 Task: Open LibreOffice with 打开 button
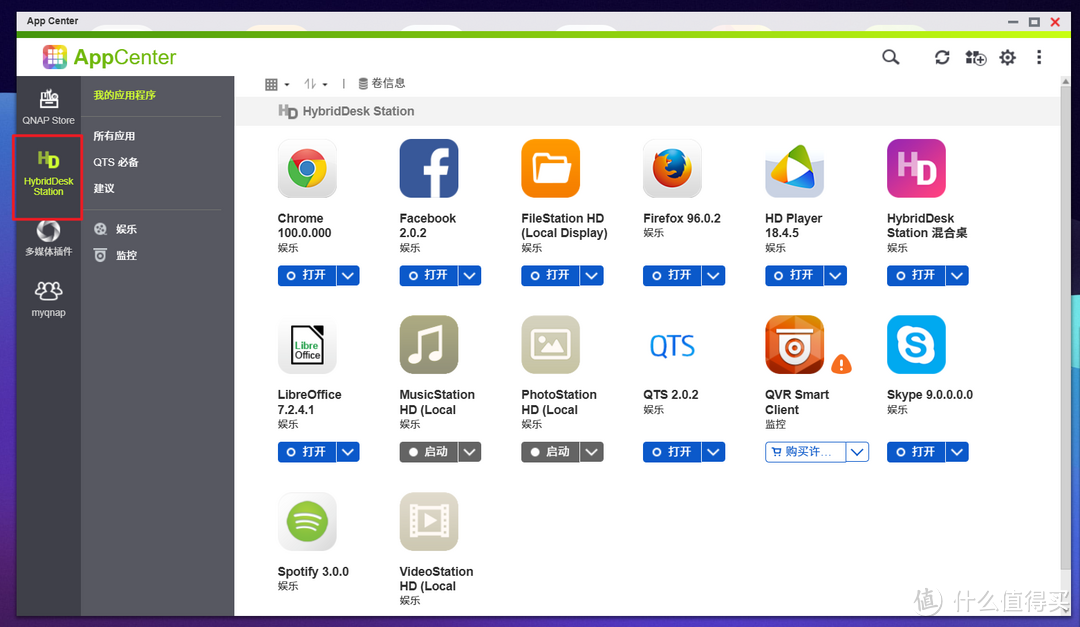(x=306, y=452)
